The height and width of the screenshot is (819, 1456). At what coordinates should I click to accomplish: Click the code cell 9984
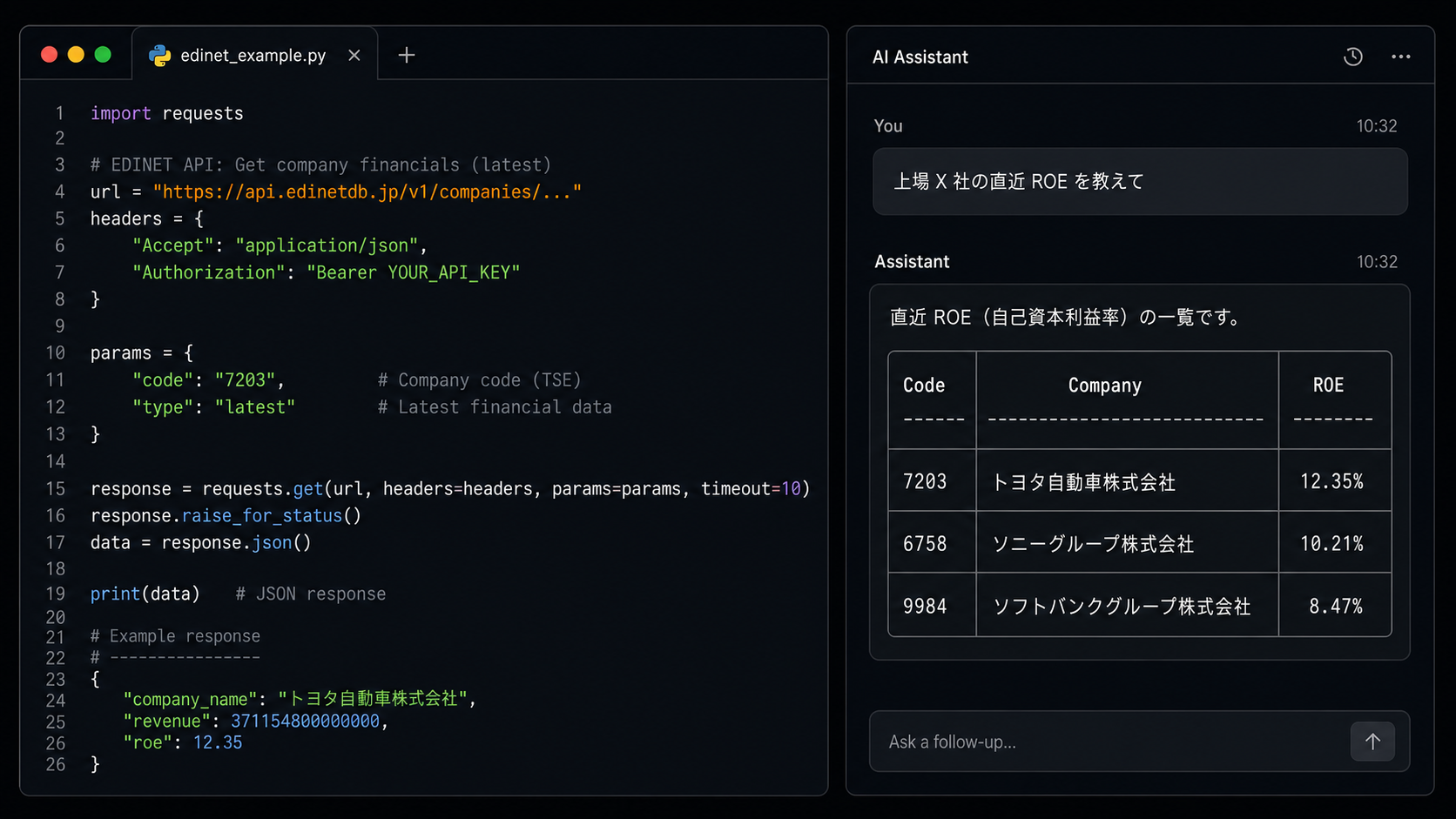925,607
